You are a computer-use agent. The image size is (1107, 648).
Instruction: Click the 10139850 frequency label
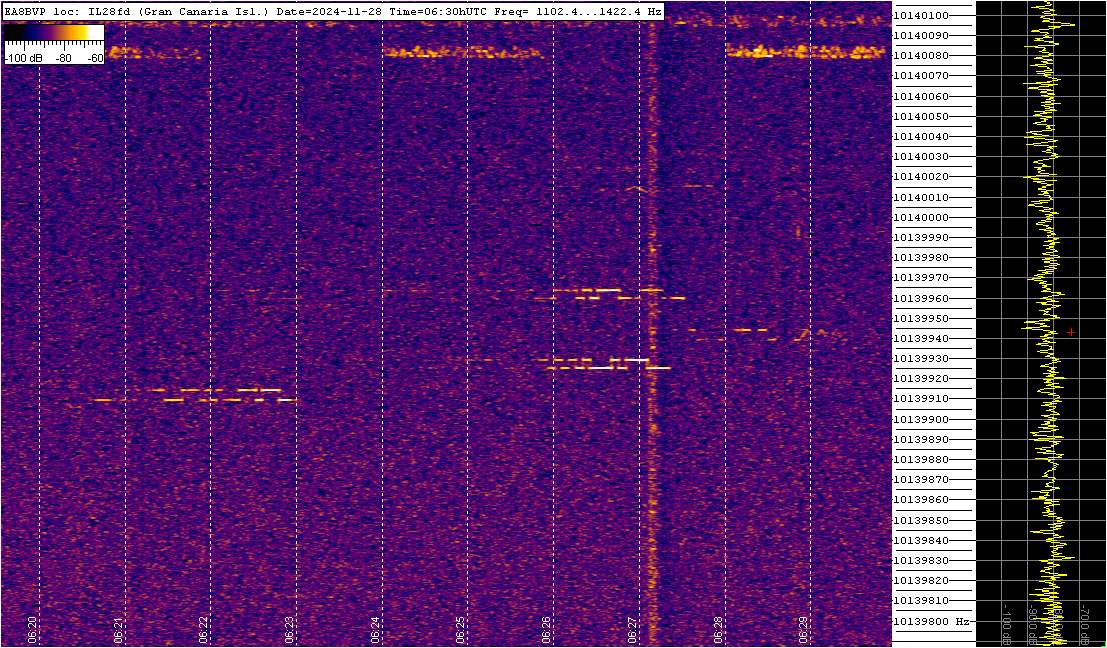(x=921, y=520)
